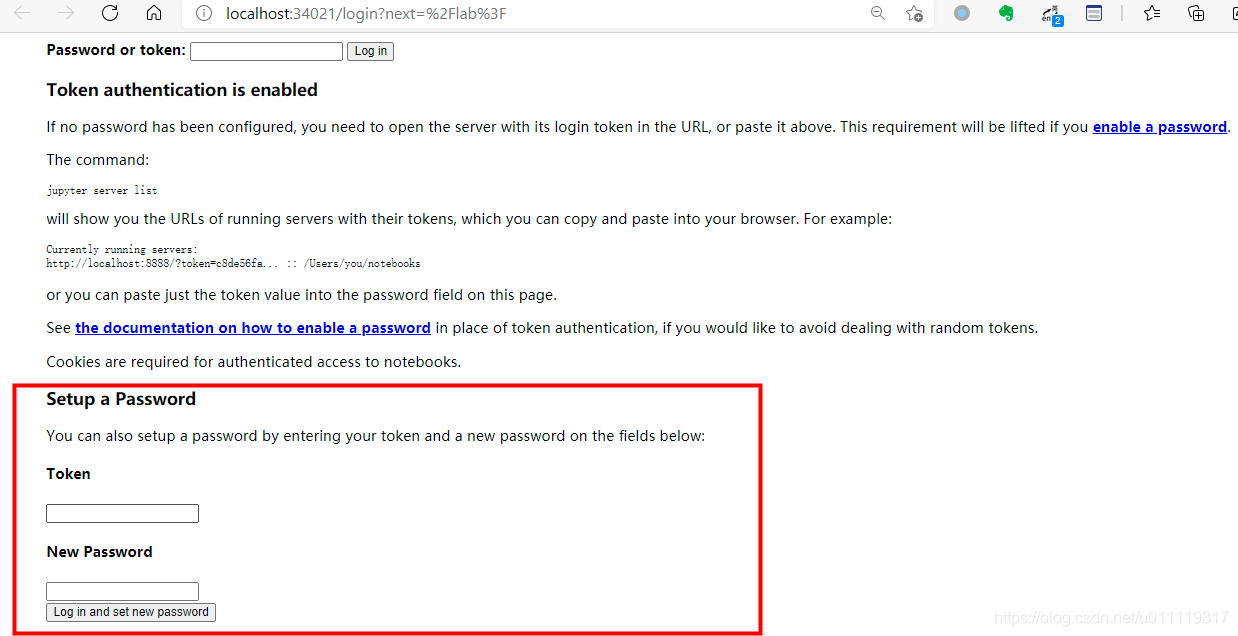Go back to the previous page
Viewport: 1238px width, 636px height.
pyautogui.click(x=22, y=13)
